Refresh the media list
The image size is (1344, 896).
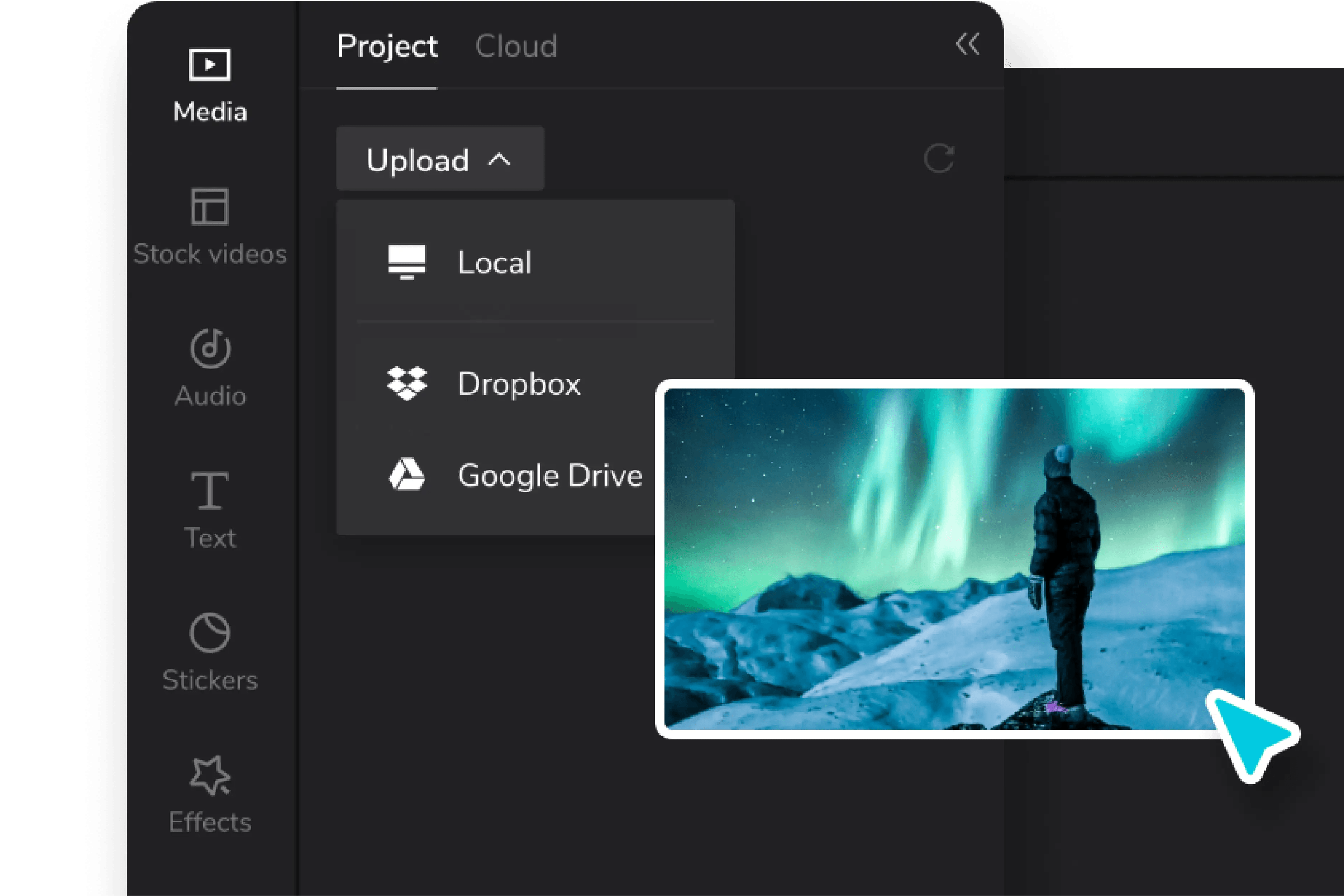click(939, 158)
